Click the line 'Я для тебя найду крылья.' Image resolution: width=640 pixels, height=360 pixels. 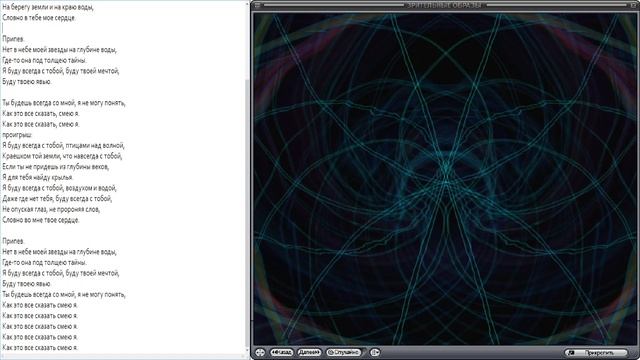[38, 177]
